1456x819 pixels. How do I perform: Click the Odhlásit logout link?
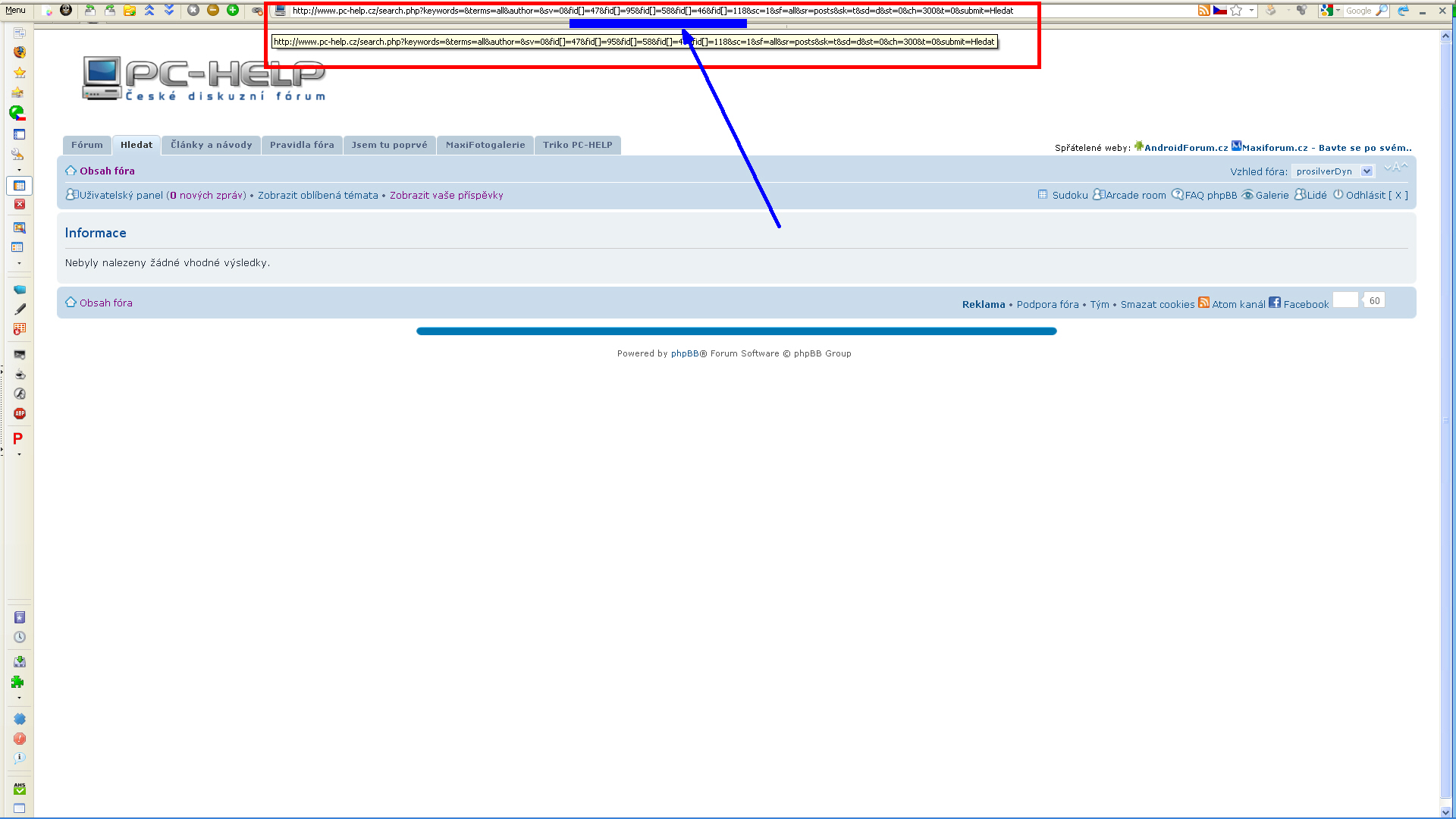tap(1365, 195)
